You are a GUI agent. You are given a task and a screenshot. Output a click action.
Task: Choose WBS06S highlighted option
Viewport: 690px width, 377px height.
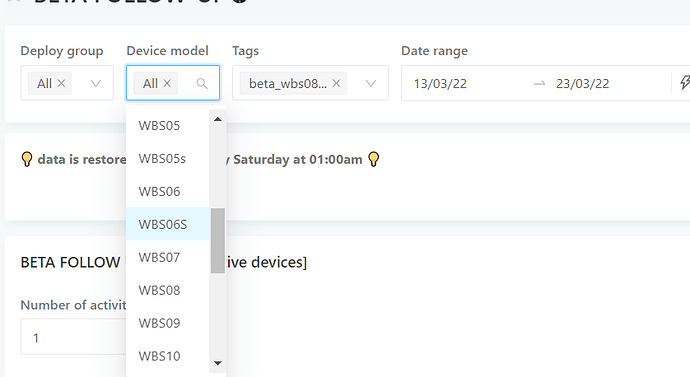pyautogui.click(x=168, y=224)
